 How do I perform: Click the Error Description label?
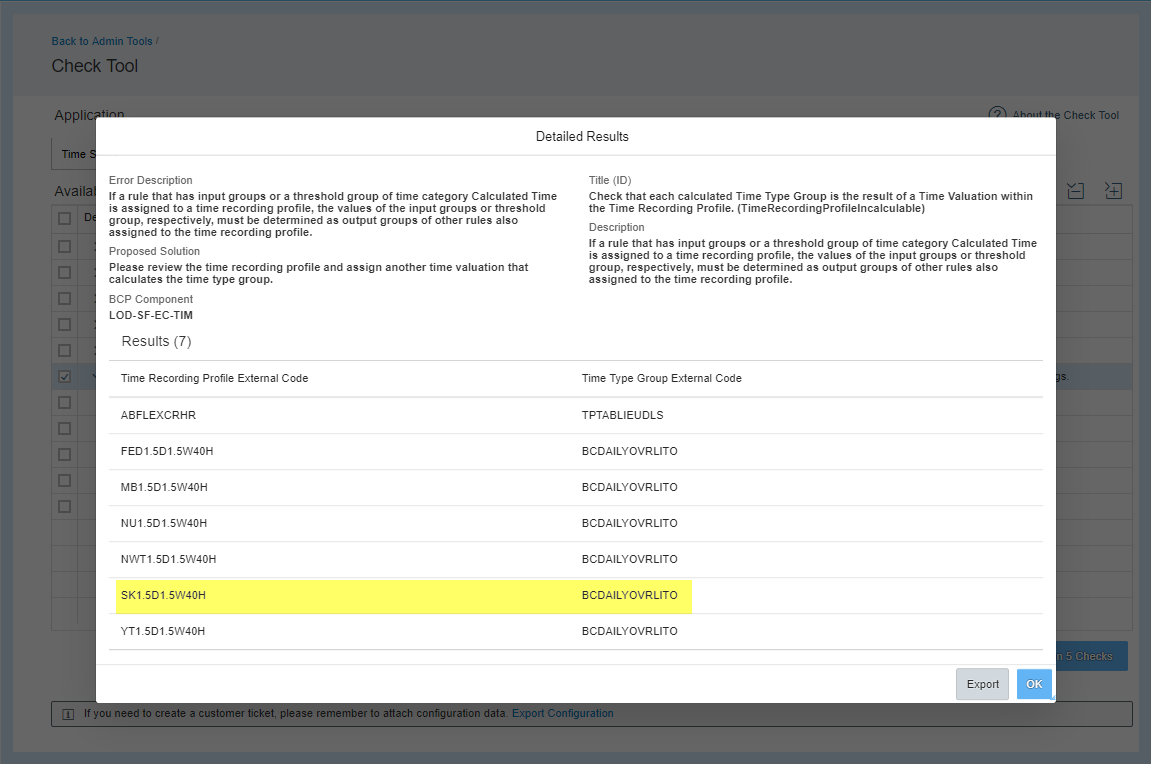tap(150, 180)
